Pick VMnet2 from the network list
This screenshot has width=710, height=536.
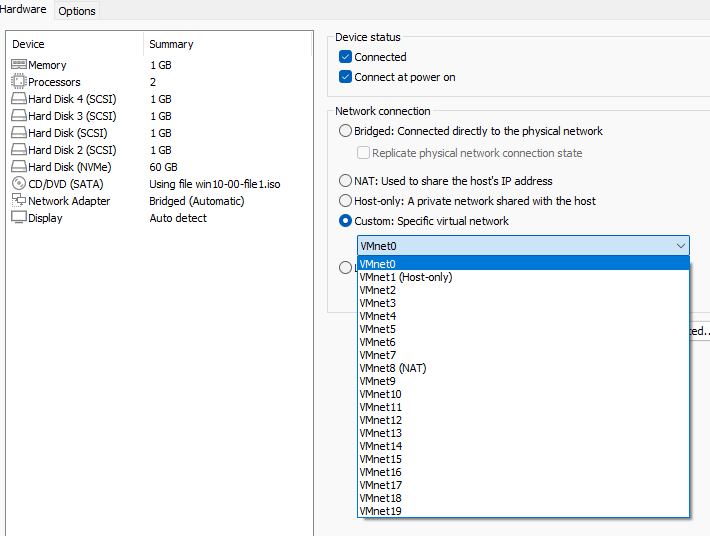point(523,290)
